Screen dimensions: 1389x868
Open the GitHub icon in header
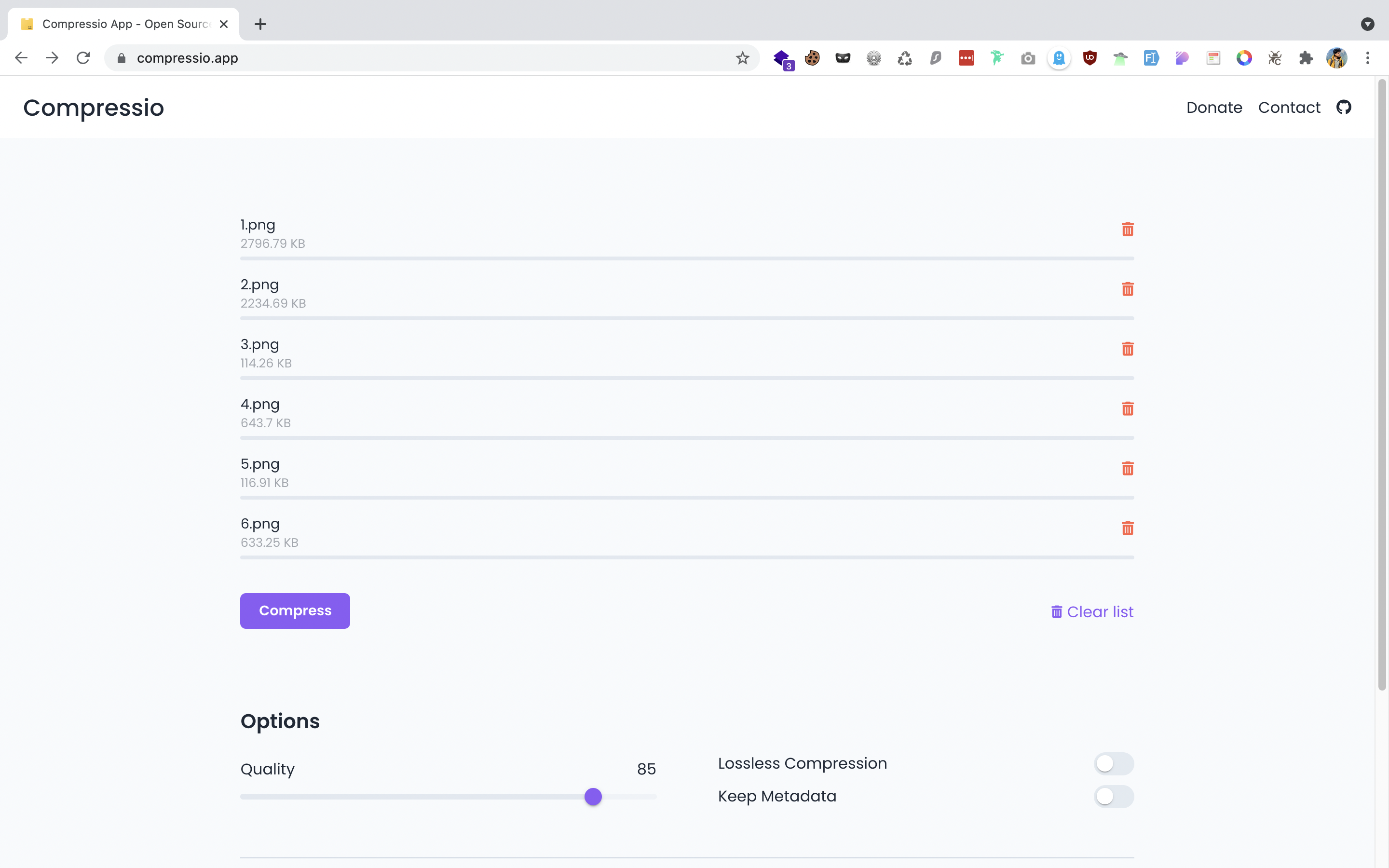(1344, 108)
